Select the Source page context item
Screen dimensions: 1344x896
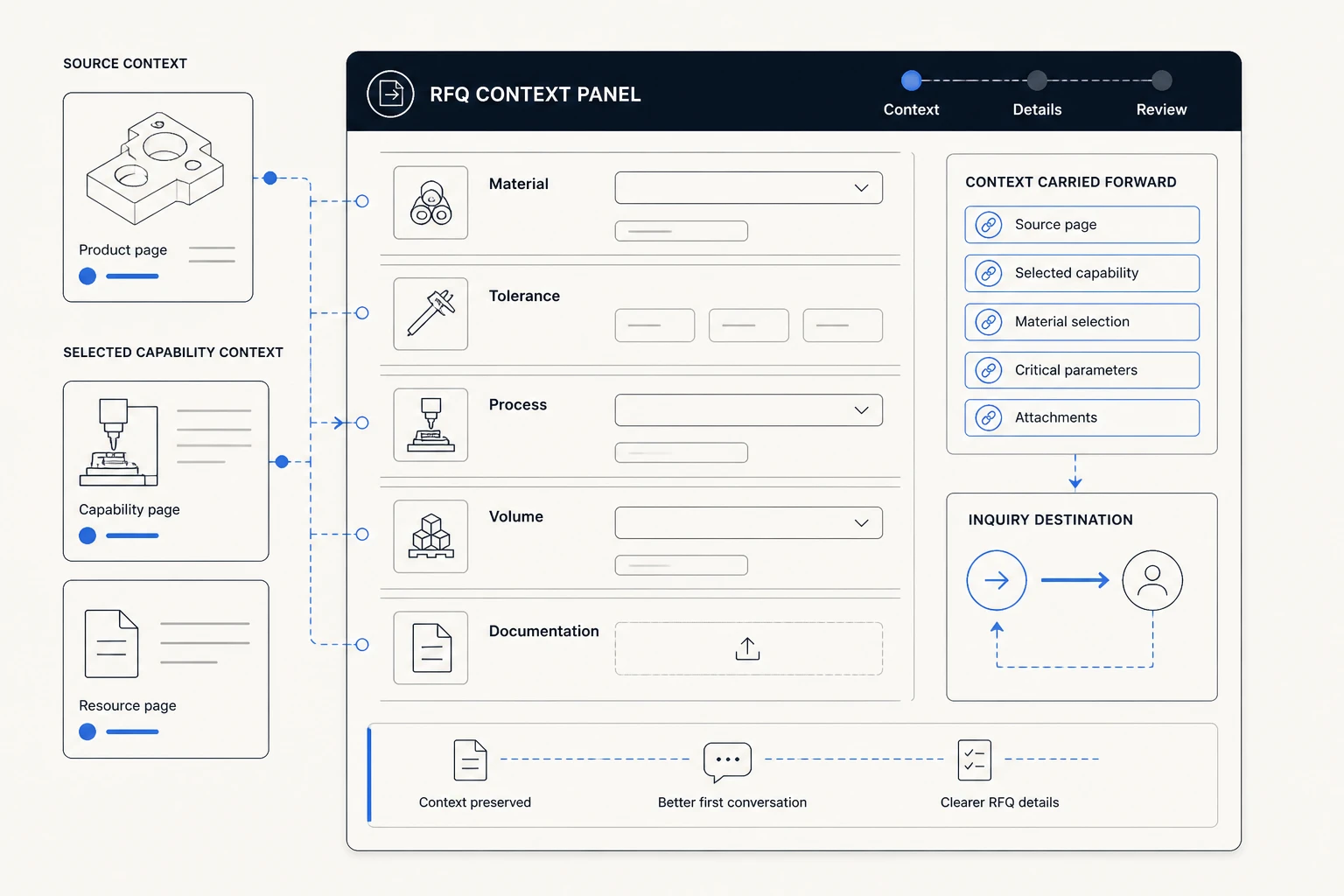coord(1081,225)
